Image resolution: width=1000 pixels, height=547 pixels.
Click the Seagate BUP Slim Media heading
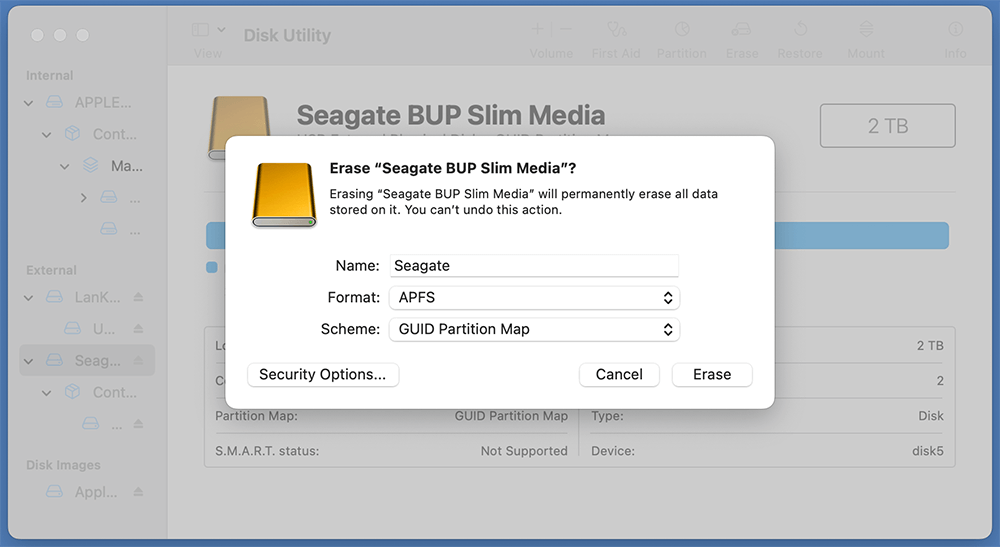[451, 115]
